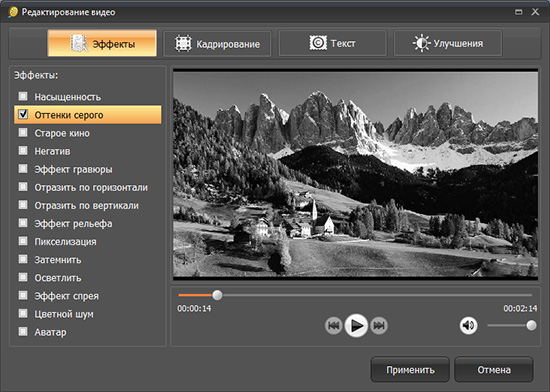Skip to next frame button

379,326
